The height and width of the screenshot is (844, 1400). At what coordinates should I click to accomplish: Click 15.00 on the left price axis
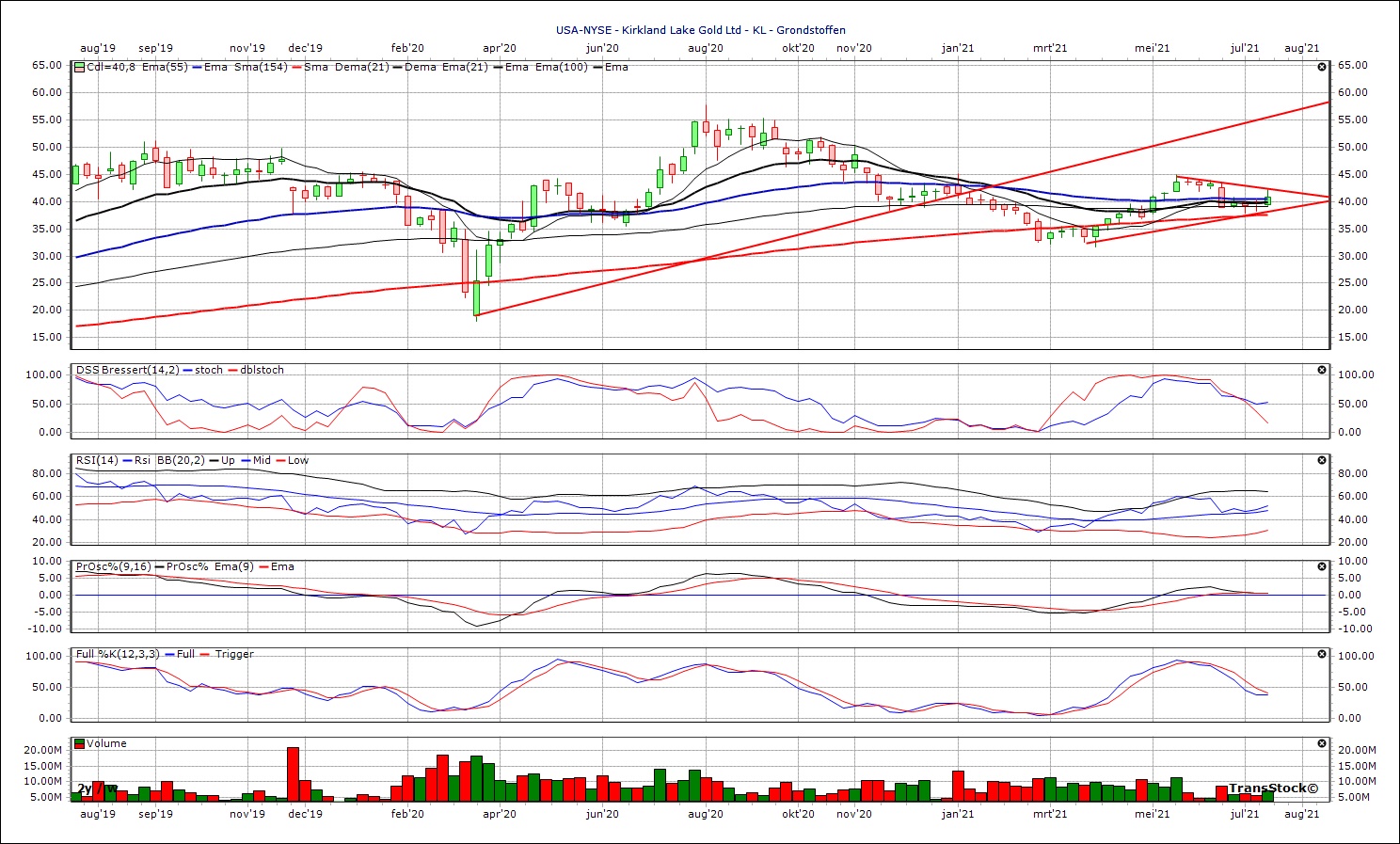49,338
